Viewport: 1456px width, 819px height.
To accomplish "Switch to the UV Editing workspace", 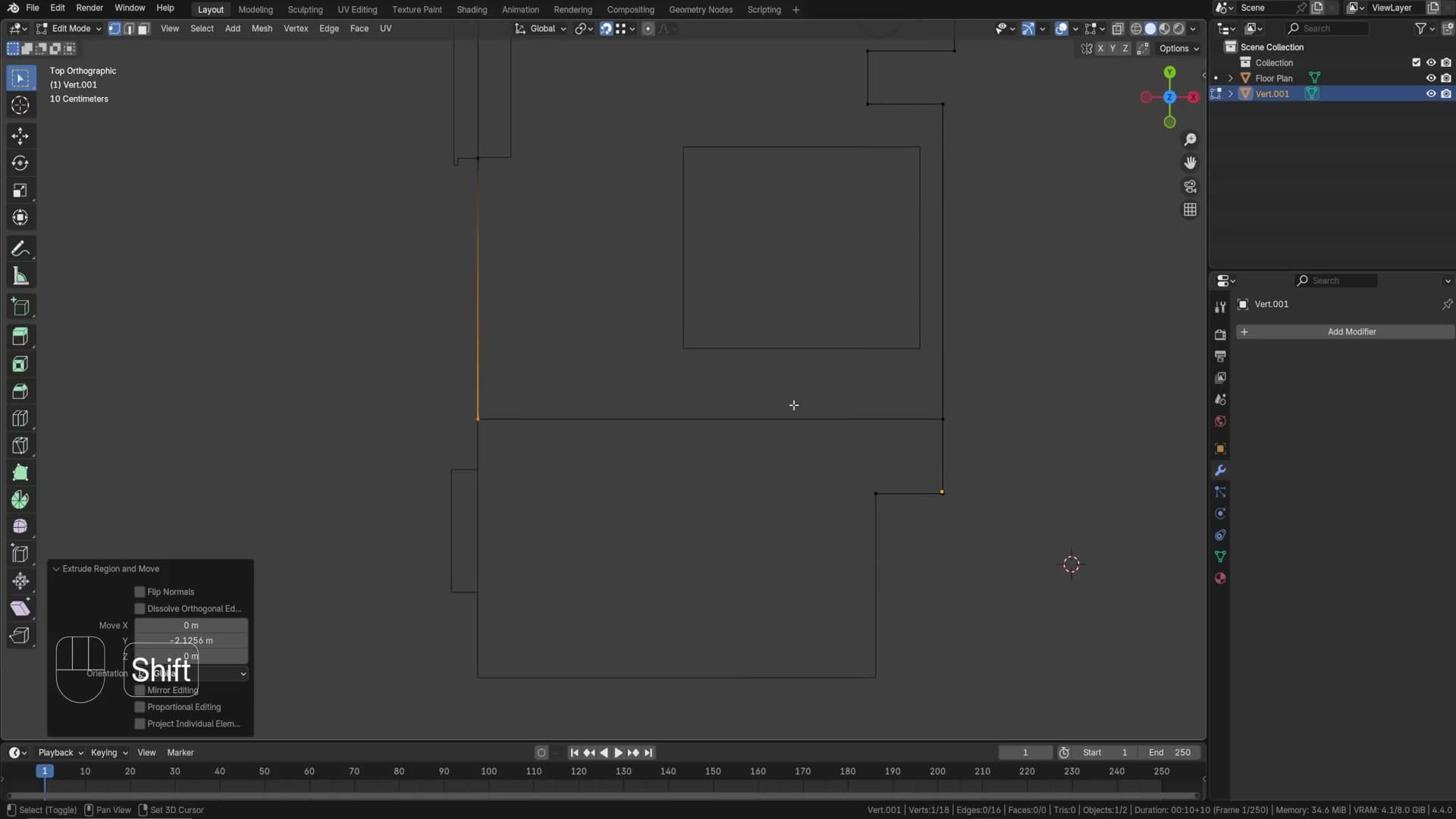I will pyautogui.click(x=357, y=10).
